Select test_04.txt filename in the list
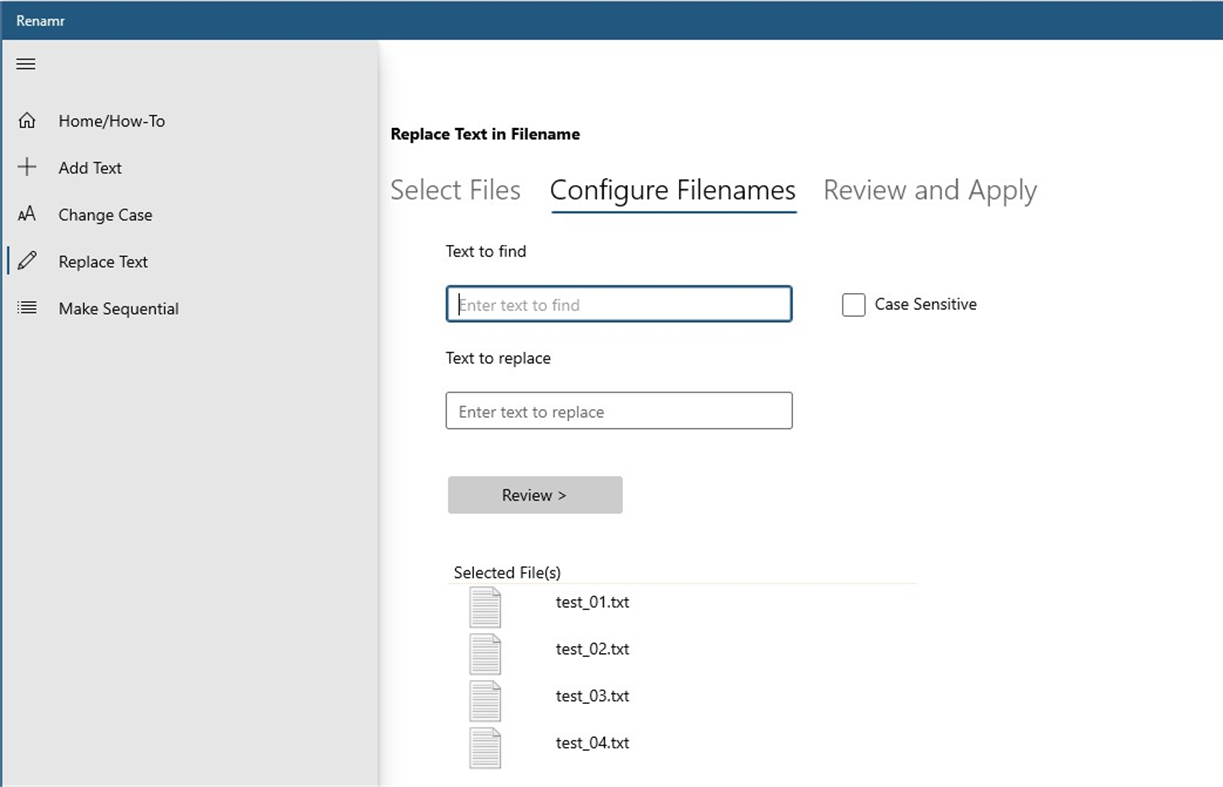 pos(592,743)
